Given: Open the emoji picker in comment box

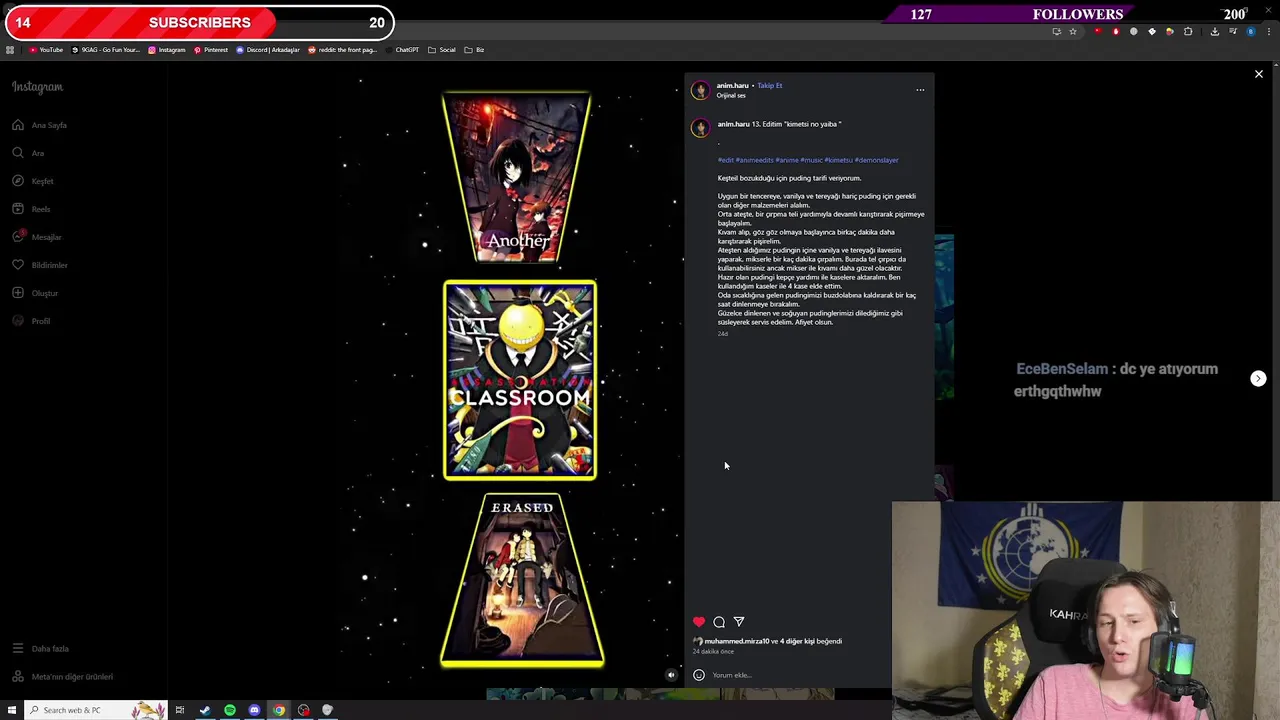Looking at the screenshot, I should [699, 675].
